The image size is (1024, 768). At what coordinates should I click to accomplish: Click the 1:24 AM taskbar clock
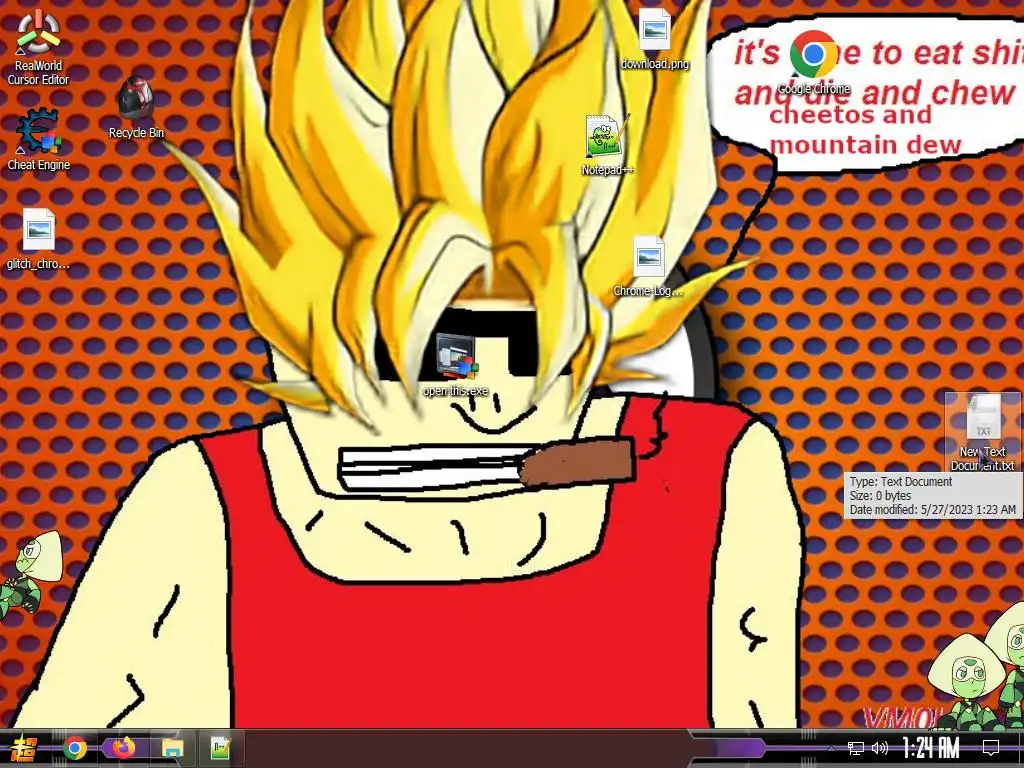point(931,748)
